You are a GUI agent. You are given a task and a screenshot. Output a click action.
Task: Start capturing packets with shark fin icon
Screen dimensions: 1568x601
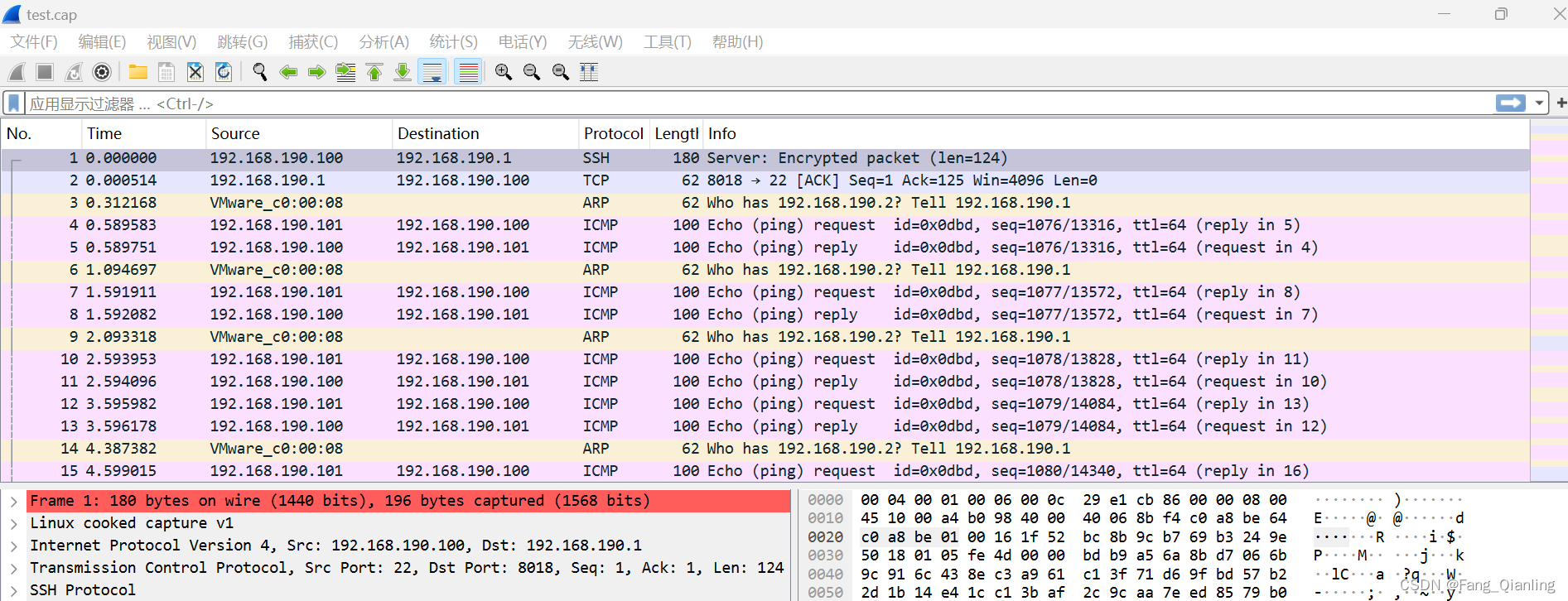tap(17, 72)
